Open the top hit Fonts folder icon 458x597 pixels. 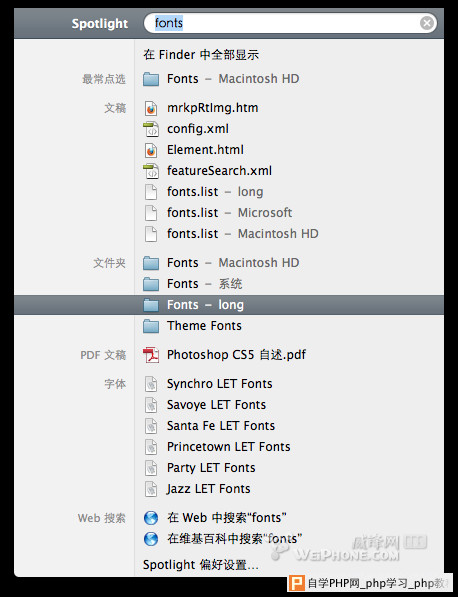(x=151, y=79)
